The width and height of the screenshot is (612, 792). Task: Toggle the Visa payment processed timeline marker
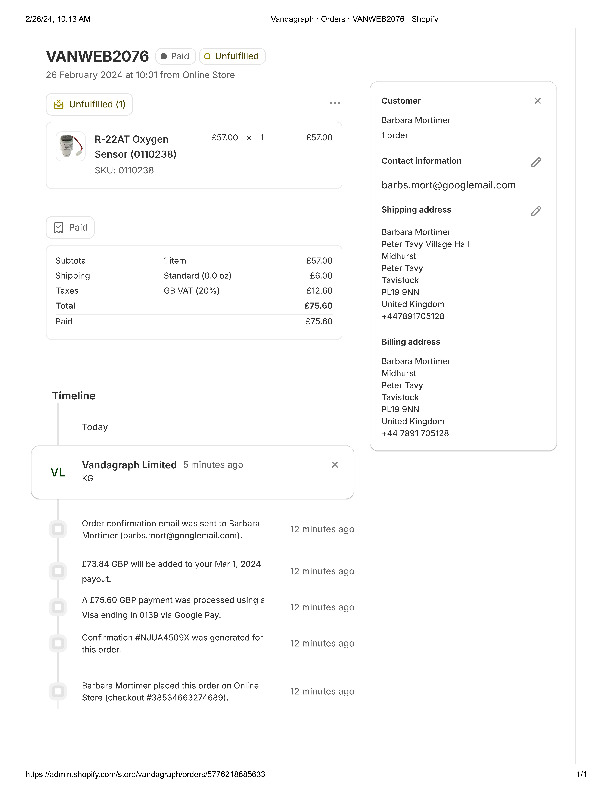58,606
